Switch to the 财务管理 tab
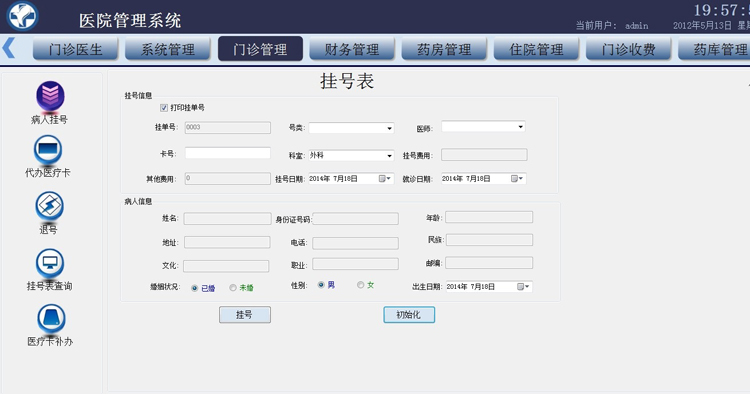This screenshot has height=394, width=750. point(352,49)
